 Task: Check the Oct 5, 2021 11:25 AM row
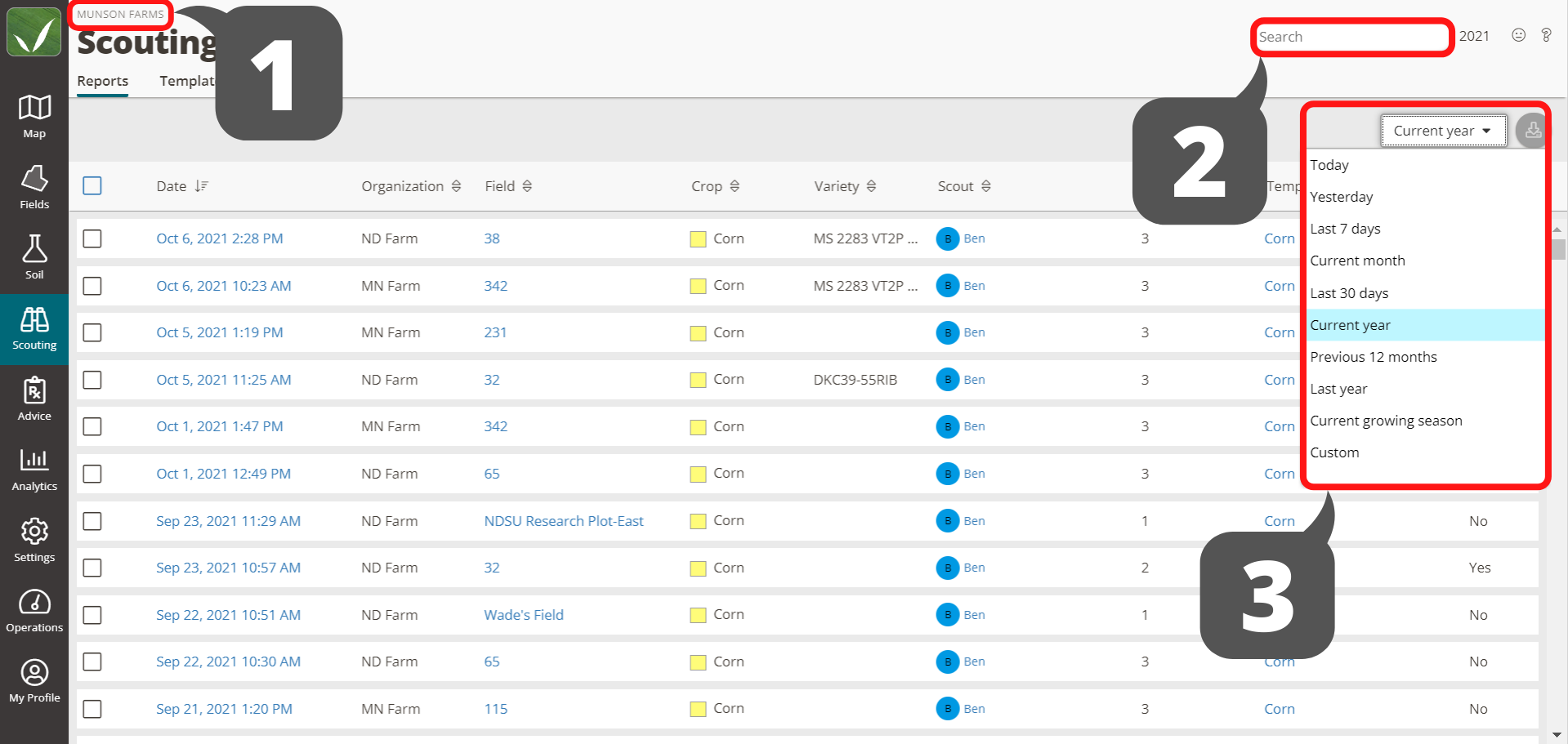click(x=92, y=380)
